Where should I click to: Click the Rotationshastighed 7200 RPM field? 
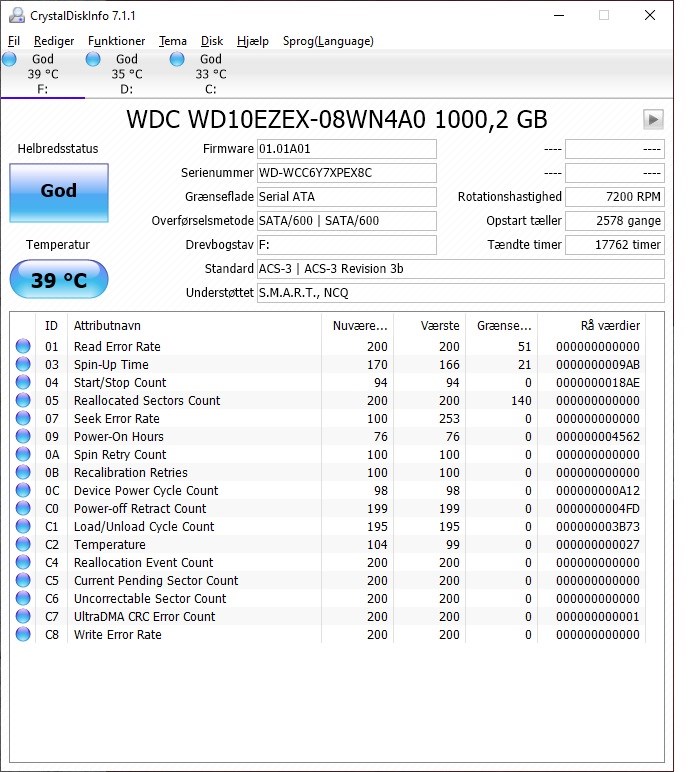615,197
